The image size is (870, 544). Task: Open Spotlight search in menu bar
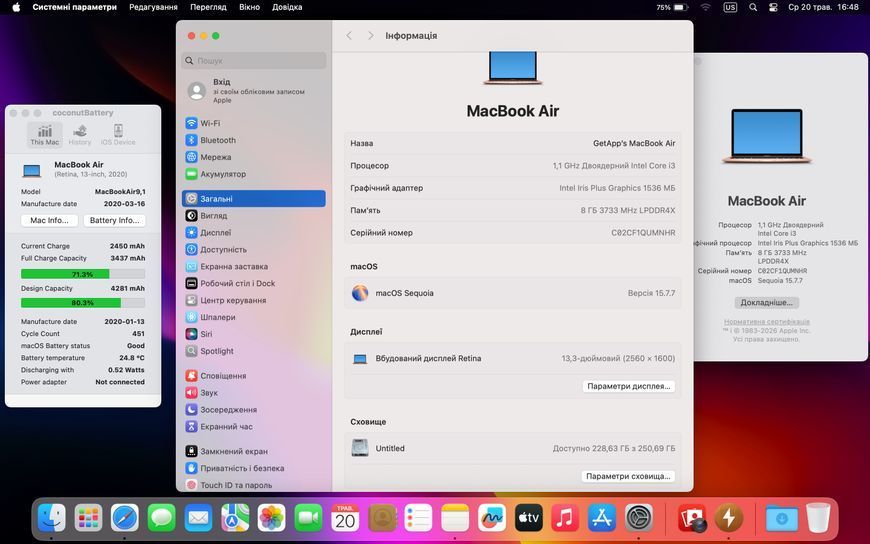pos(752,7)
